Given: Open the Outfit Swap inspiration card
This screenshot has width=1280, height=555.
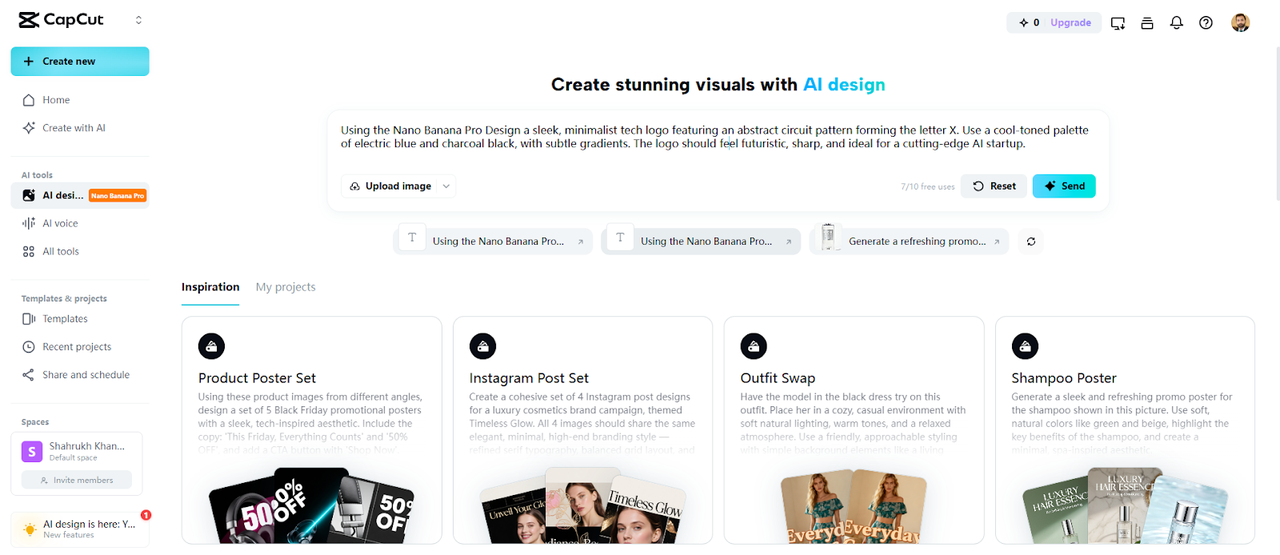Looking at the screenshot, I should coord(853,430).
